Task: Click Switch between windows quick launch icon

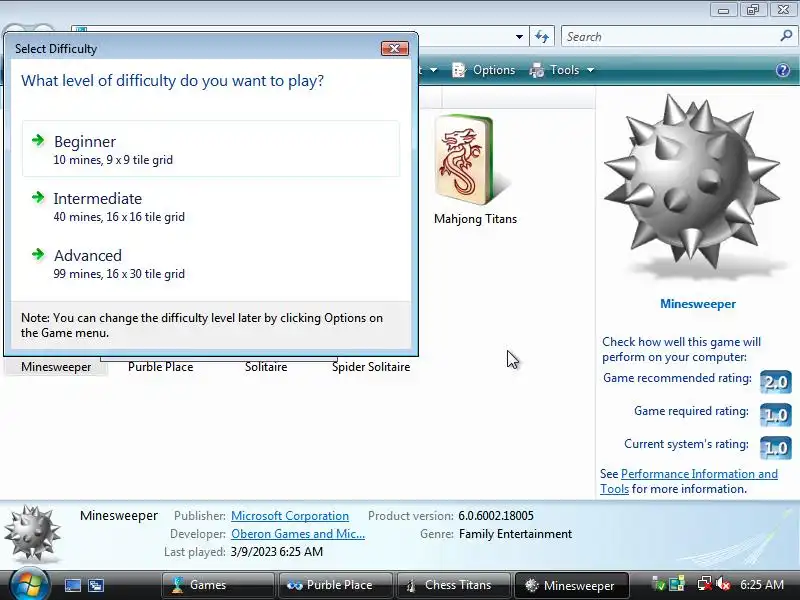Action: pyautogui.click(x=96, y=585)
